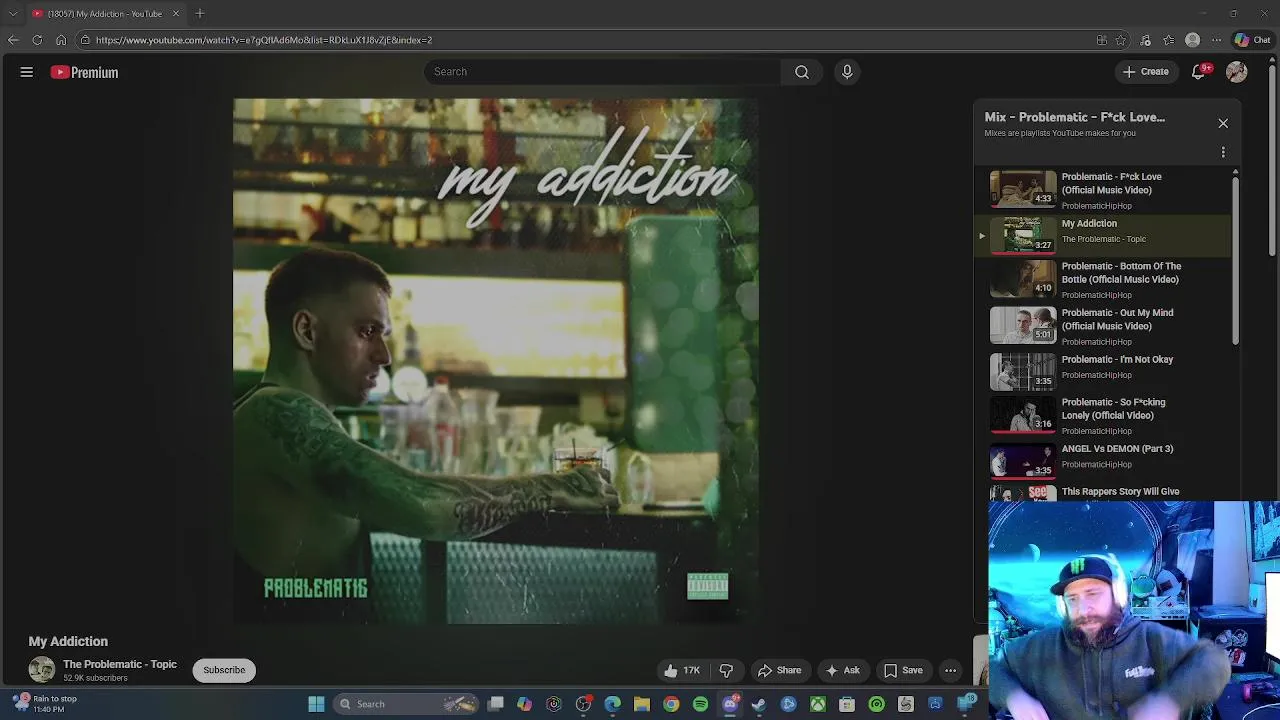Image resolution: width=1280 pixels, height=720 pixels.
Task: Open a new browser tab
Action: 200,13
